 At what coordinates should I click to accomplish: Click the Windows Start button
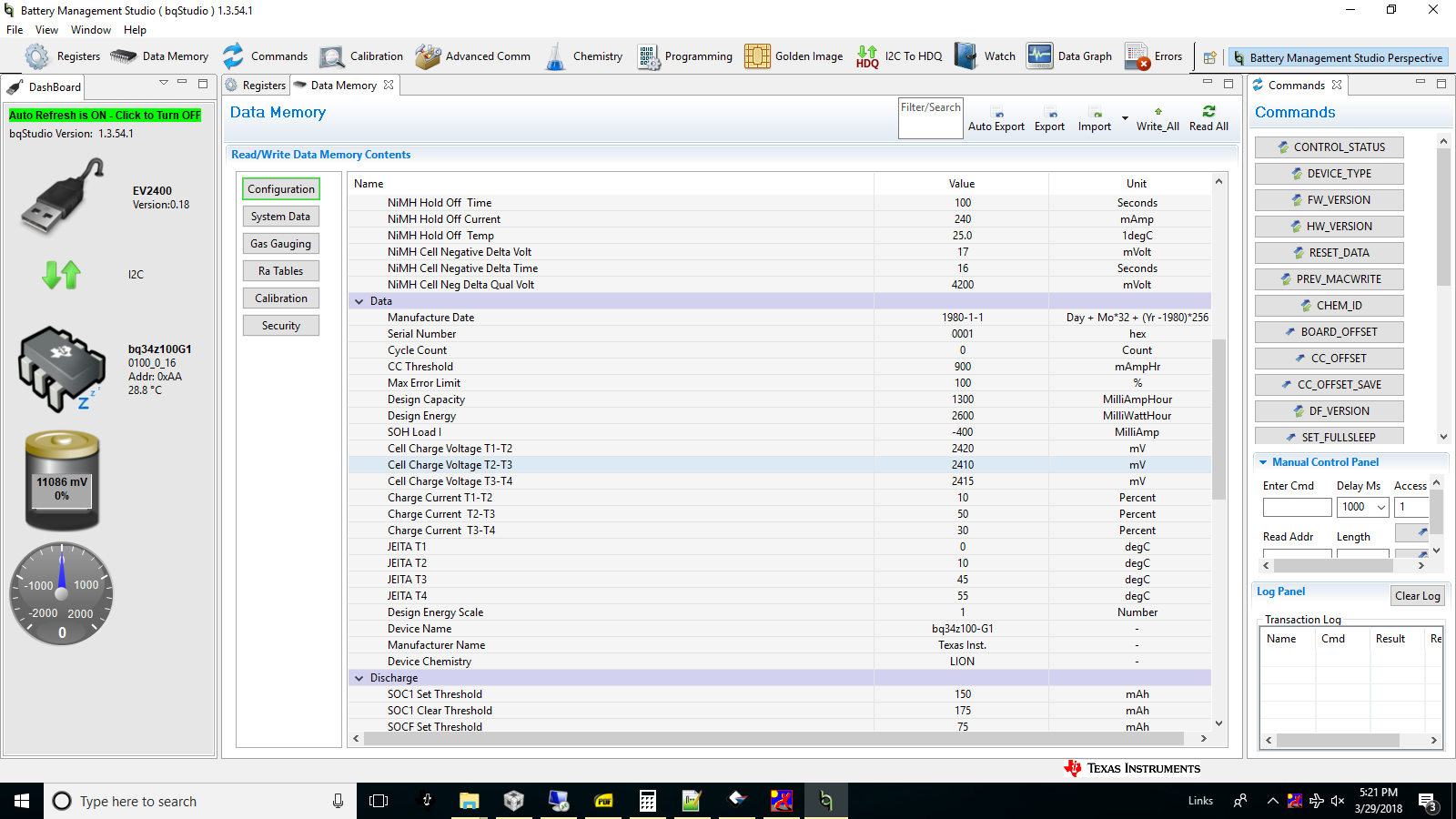pyautogui.click(x=22, y=801)
